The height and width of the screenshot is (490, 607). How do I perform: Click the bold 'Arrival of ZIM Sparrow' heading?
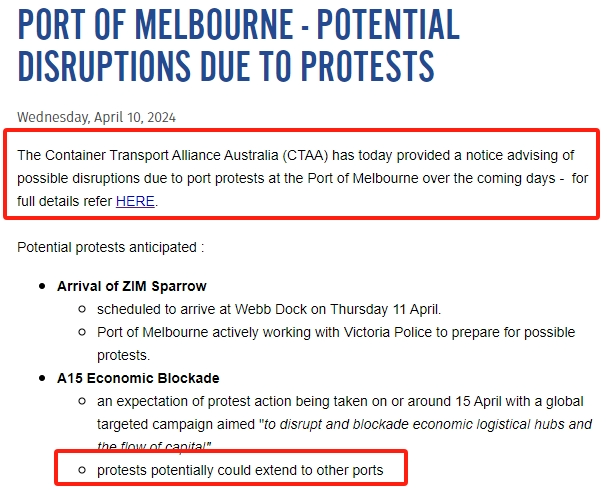tap(132, 286)
